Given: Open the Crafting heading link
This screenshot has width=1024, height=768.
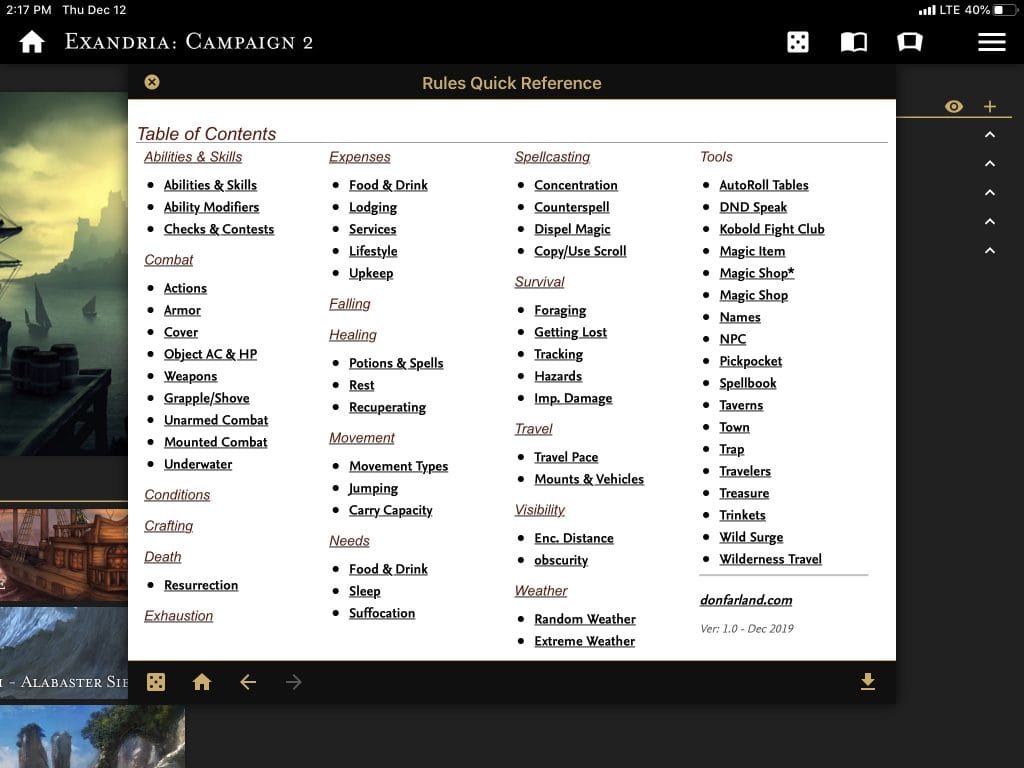Looking at the screenshot, I should 168,526.
